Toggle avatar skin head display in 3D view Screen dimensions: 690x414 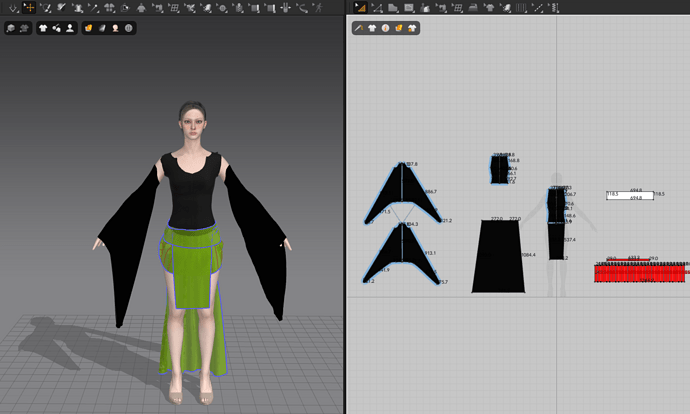tap(115, 28)
